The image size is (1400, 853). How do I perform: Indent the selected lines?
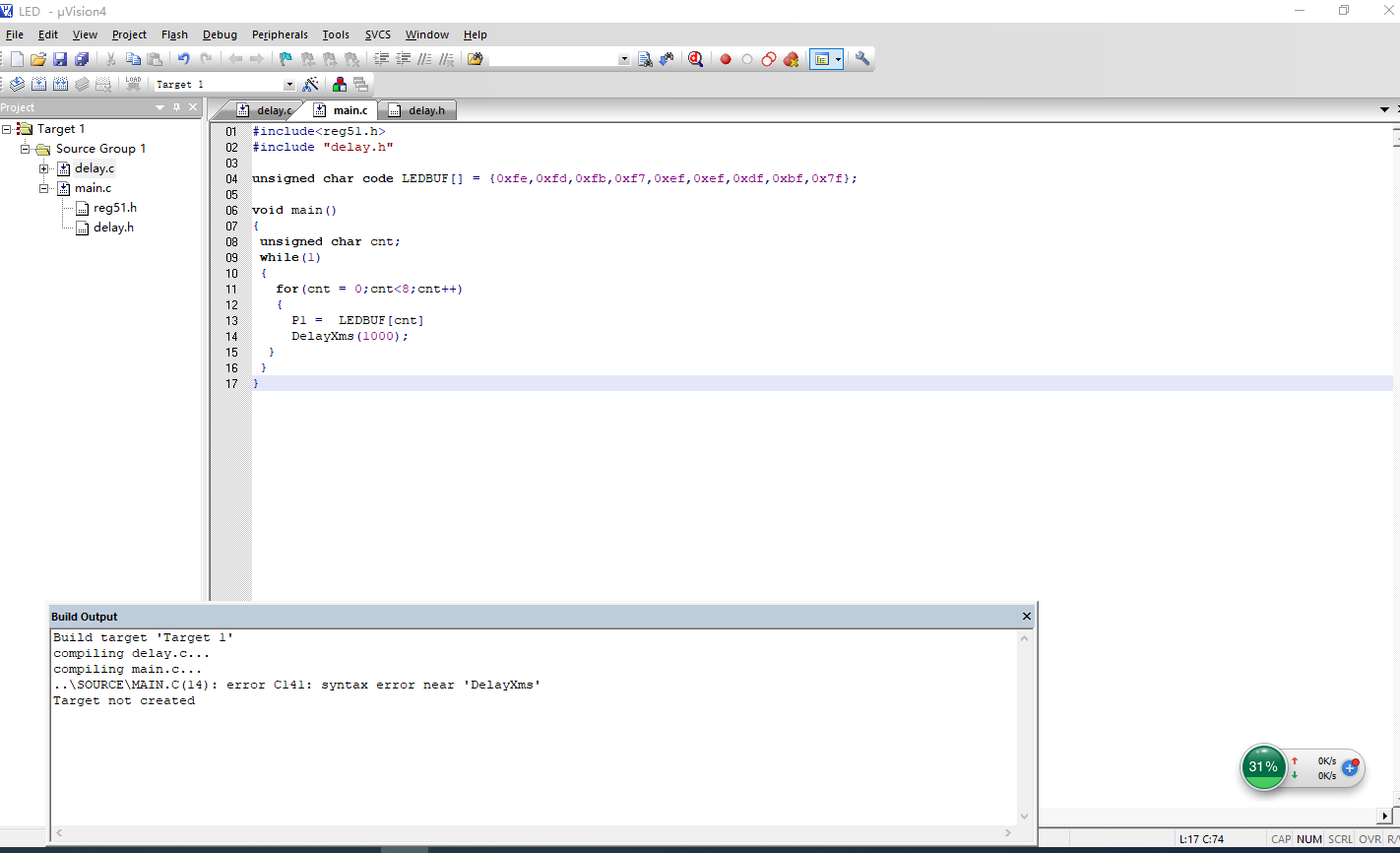point(381,59)
